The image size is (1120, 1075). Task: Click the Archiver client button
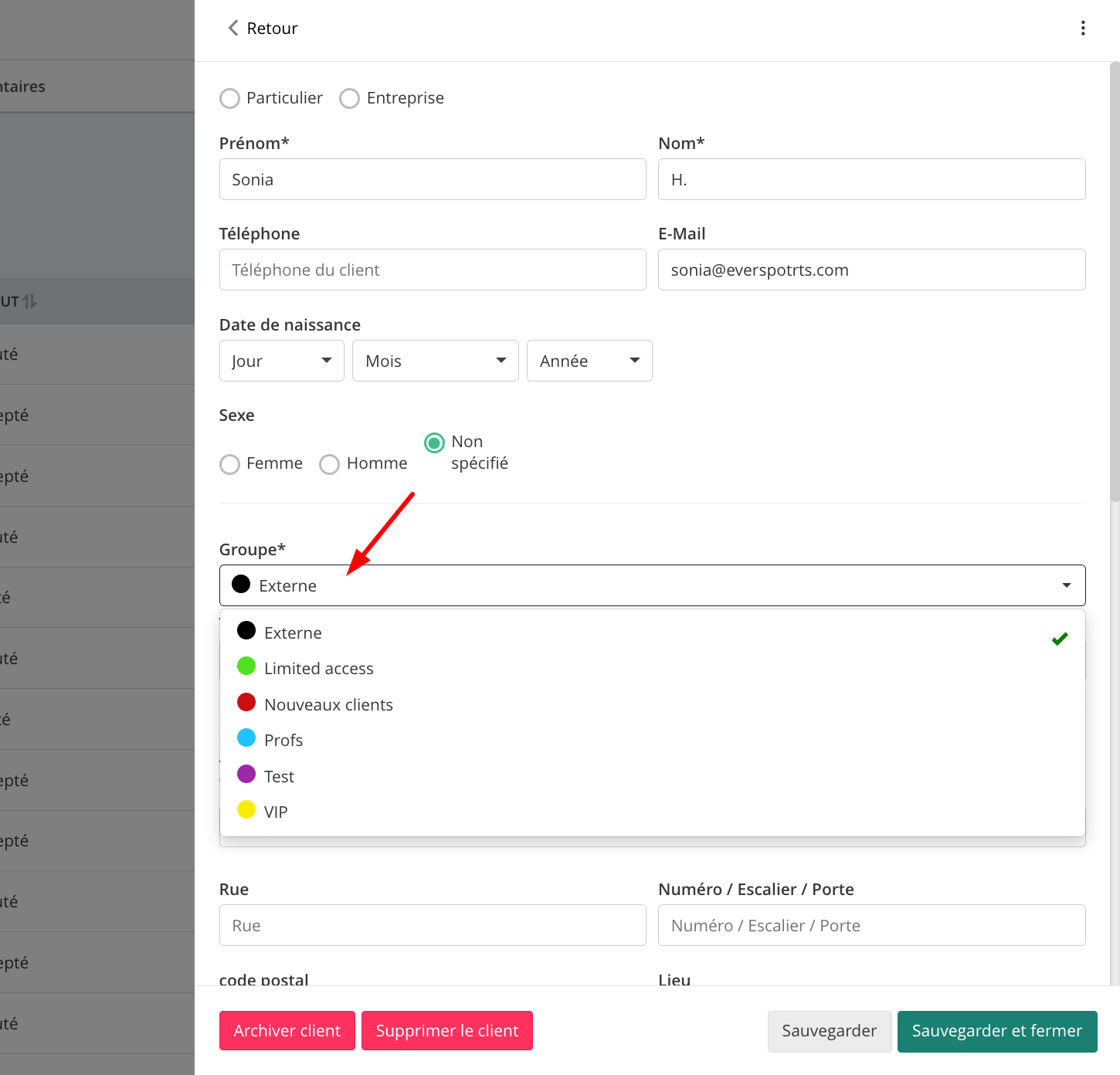pyautogui.click(x=287, y=1030)
